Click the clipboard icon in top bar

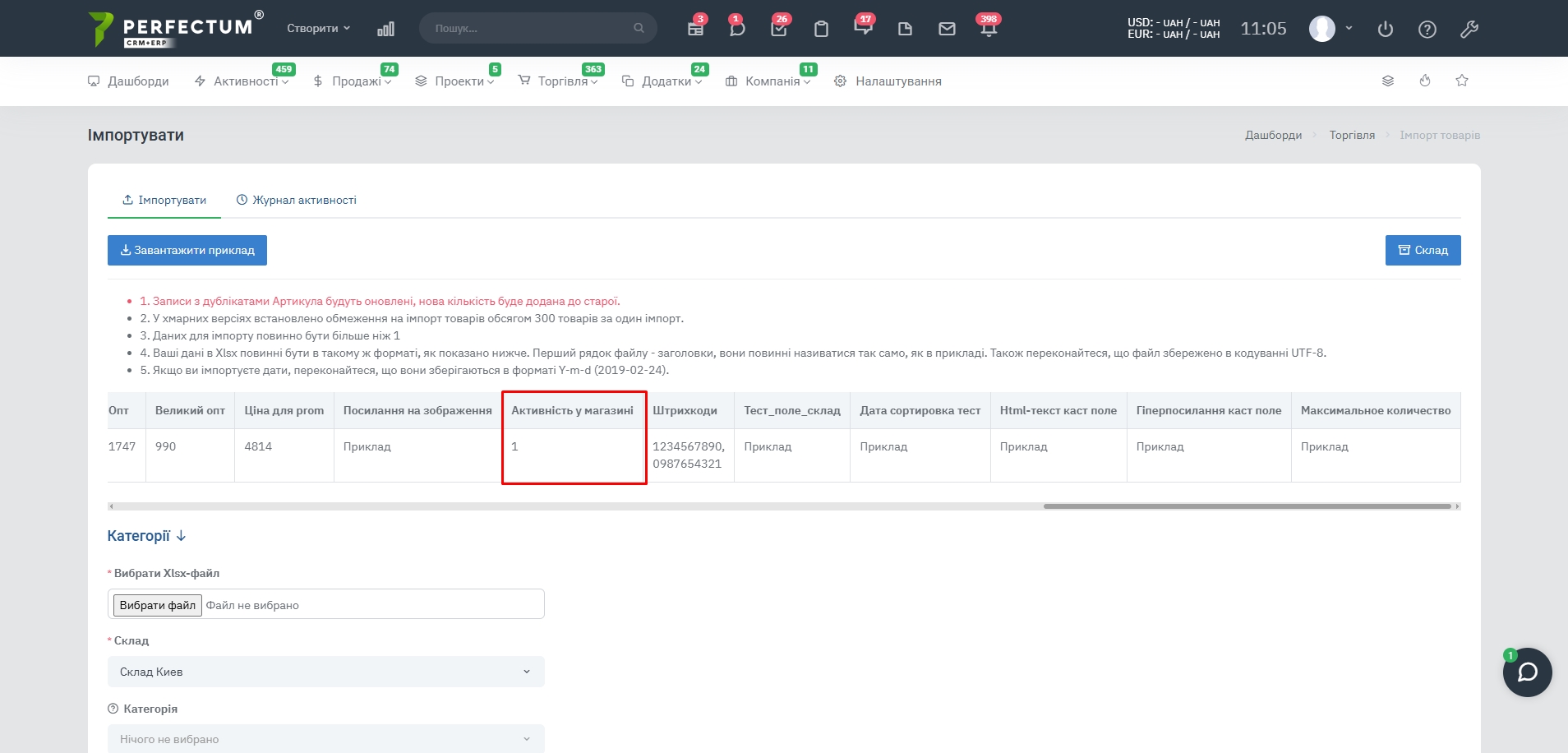click(x=821, y=30)
